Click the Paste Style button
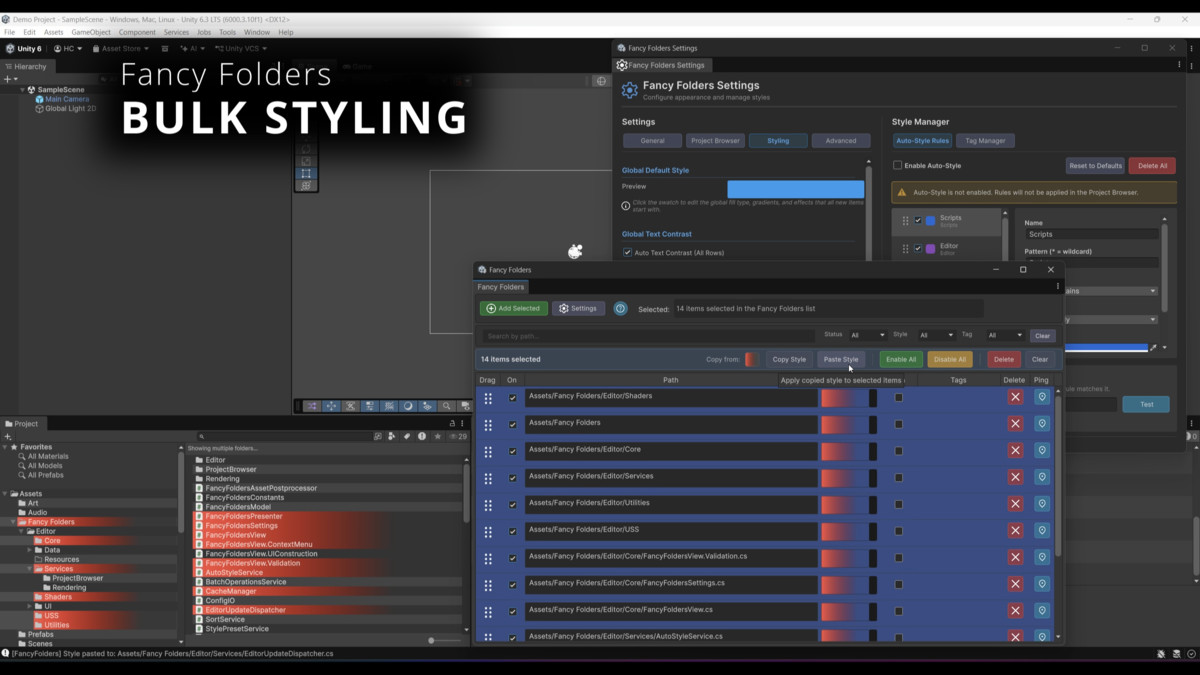1200x675 pixels. pyautogui.click(x=841, y=359)
